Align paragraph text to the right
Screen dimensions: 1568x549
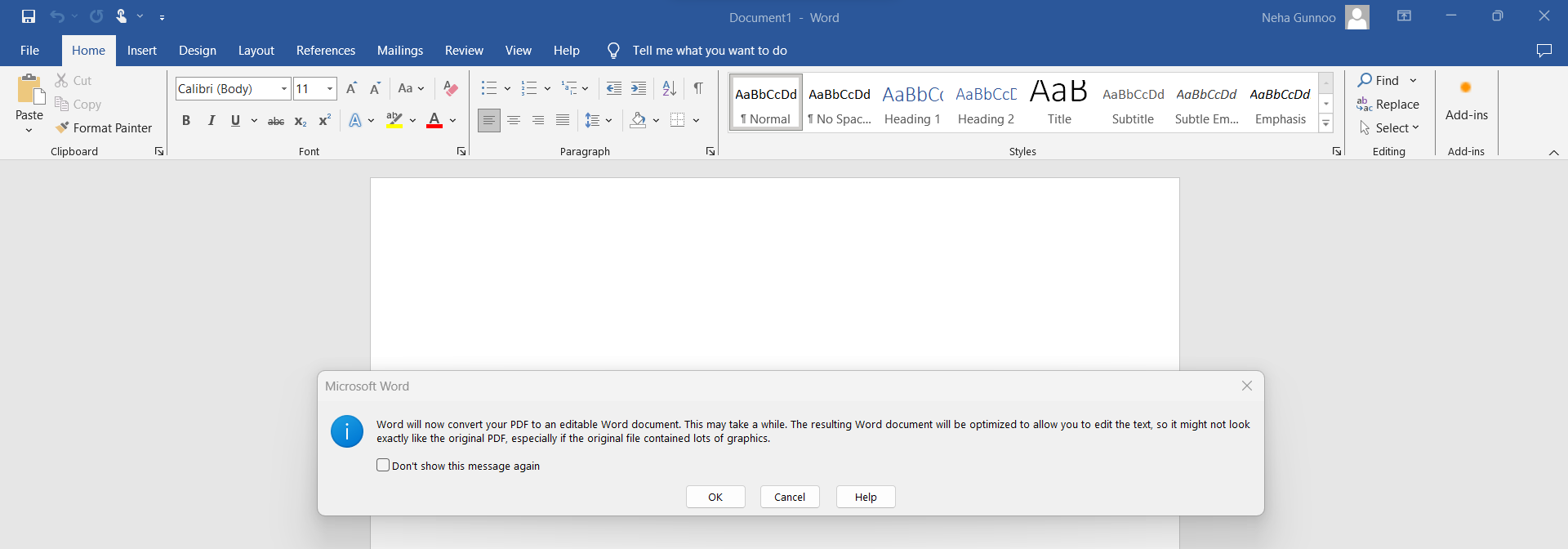click(538, 121)
